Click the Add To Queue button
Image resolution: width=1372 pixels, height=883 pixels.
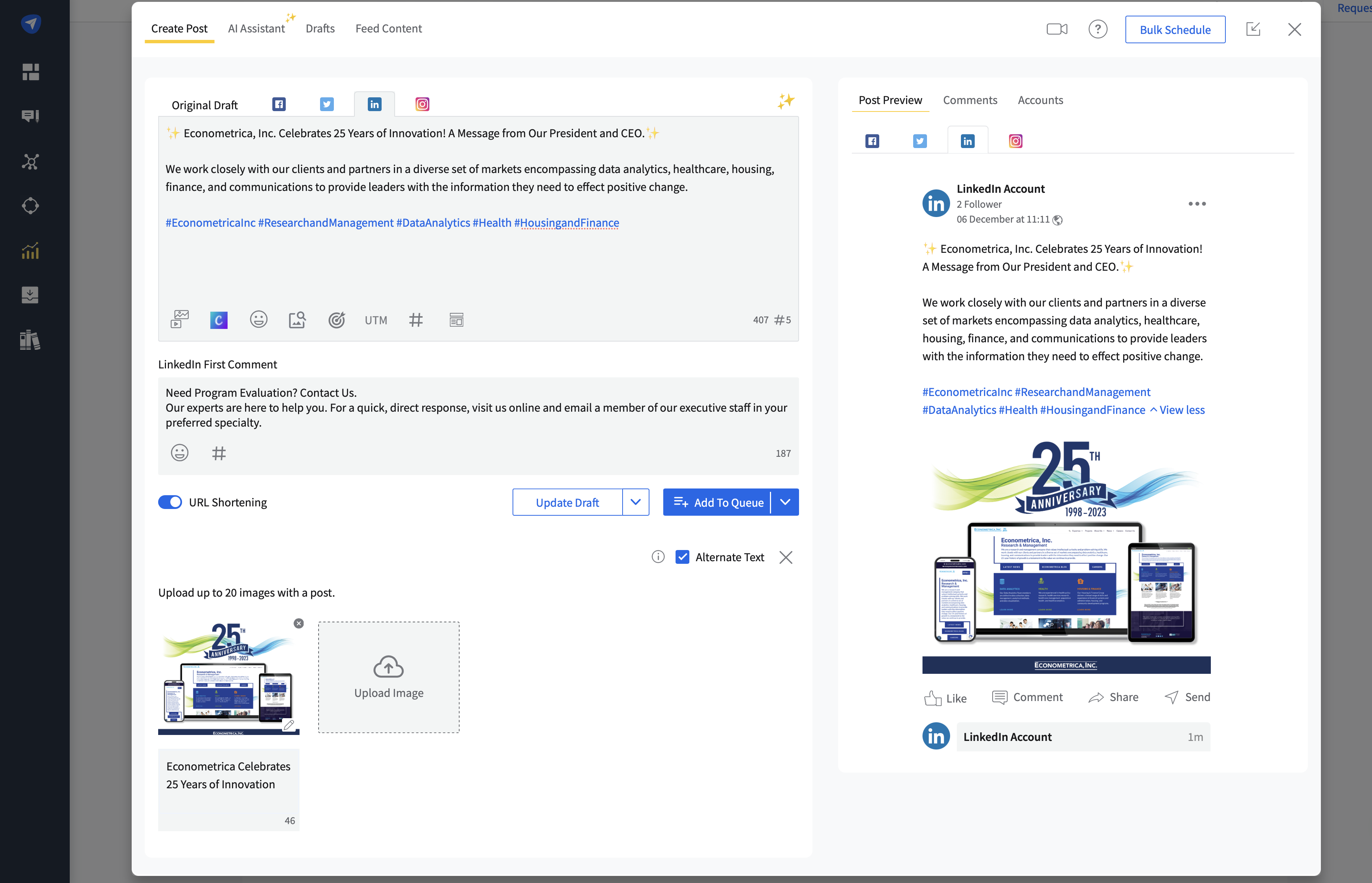[x=717, y=502]
